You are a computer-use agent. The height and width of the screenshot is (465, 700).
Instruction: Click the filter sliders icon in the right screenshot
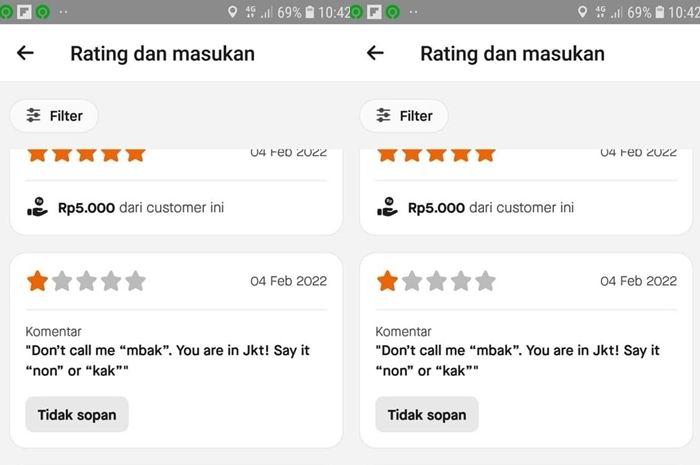coord(384,116)
